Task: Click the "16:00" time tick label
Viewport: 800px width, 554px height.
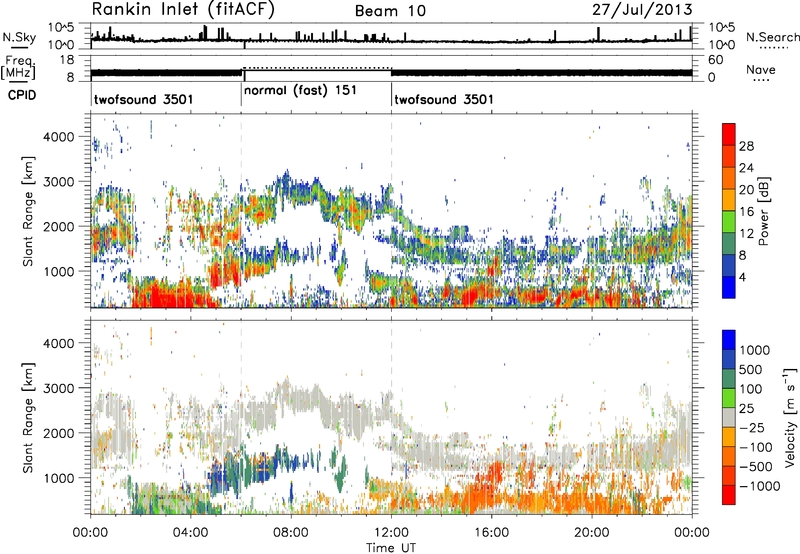Action: point(491,533)
